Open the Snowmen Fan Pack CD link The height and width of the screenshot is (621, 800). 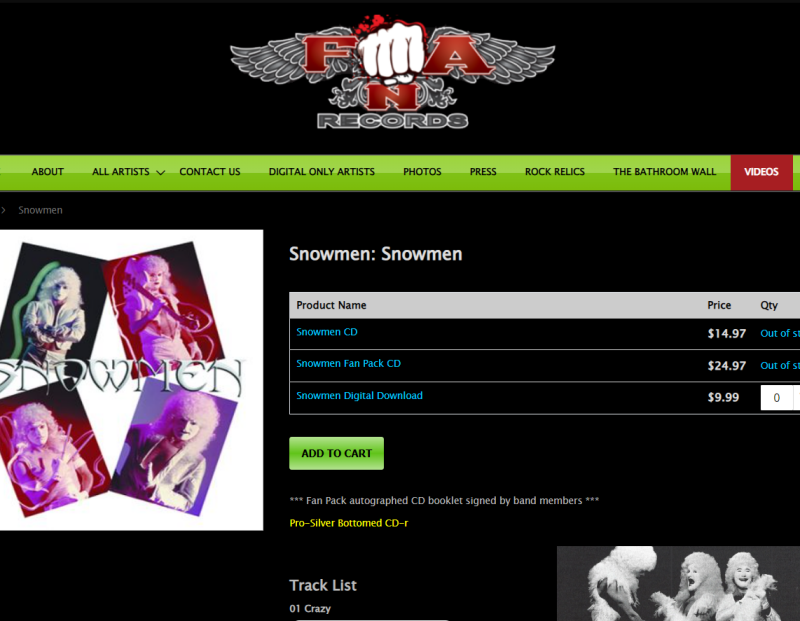(348, 363)
